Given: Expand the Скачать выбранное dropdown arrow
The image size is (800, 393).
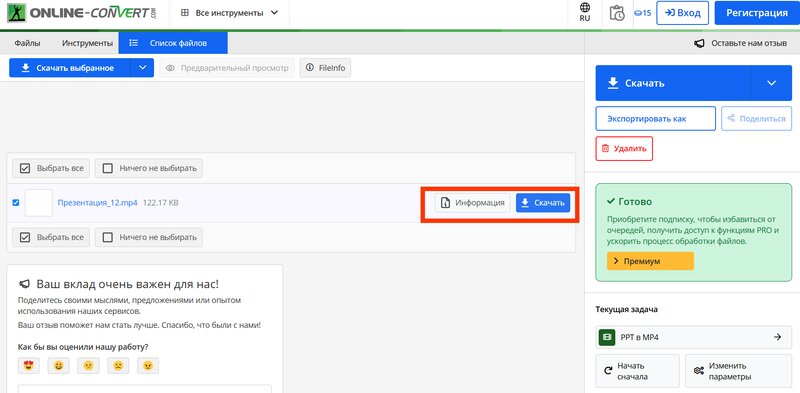Looking at the screenshot, I should [x=142, y=68].
